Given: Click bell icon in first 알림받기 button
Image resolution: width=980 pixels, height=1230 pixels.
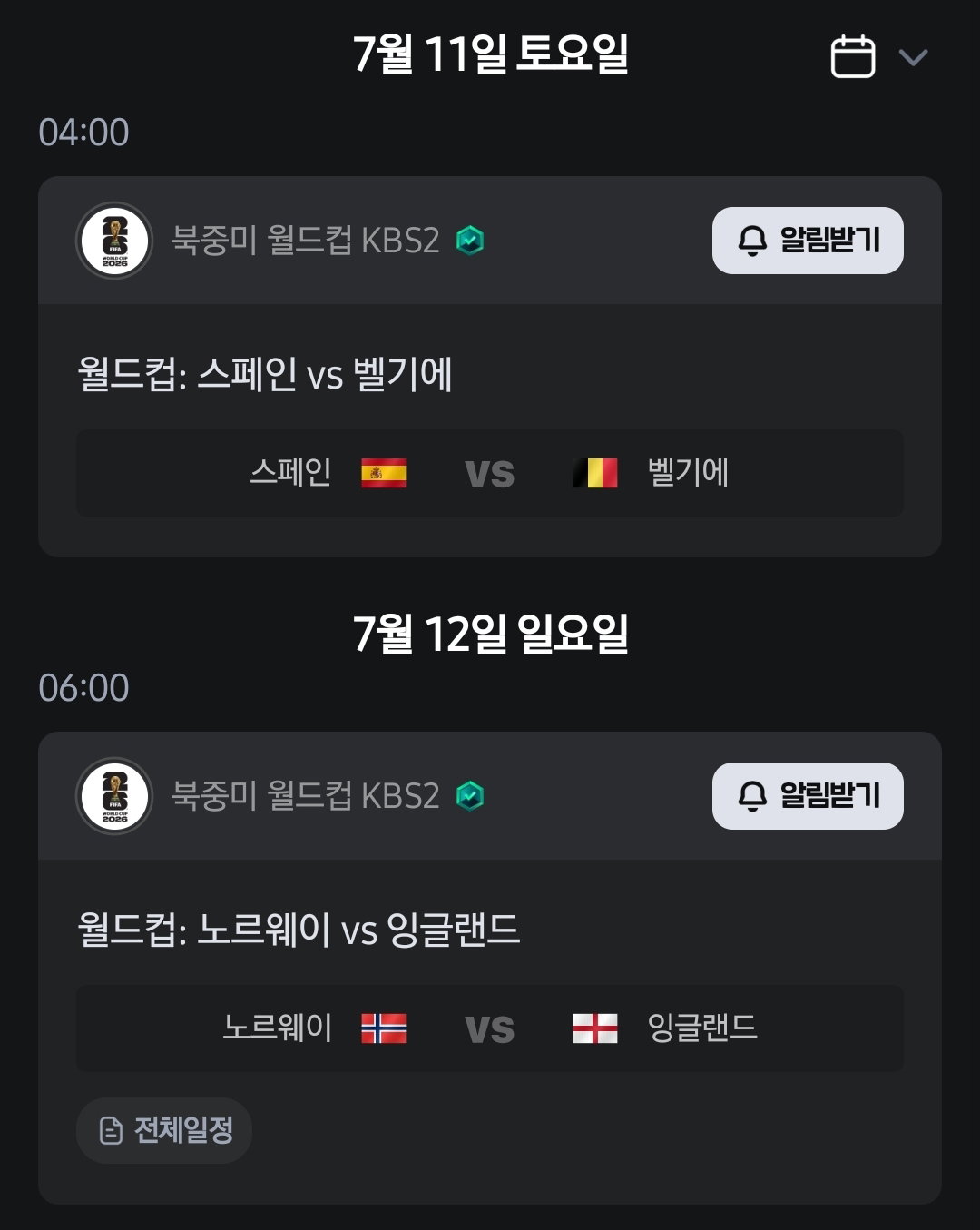Looking at the screenshot, I should pyautogui.click(x=752, y=241).
